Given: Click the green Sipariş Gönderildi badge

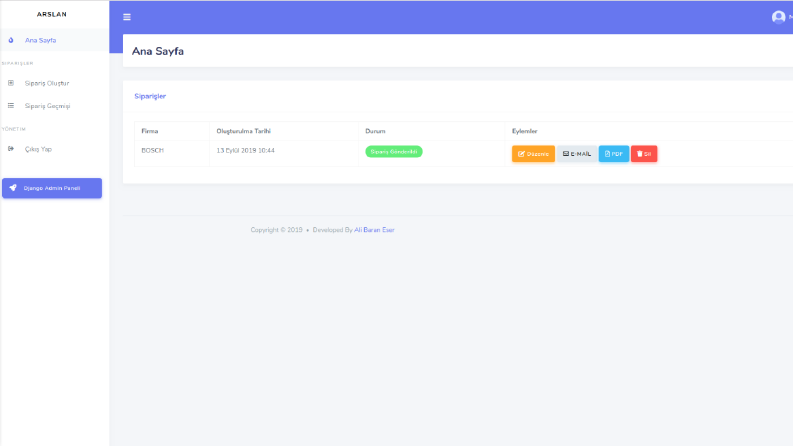Looking at the screenshot, I should (x=394, y=152).
